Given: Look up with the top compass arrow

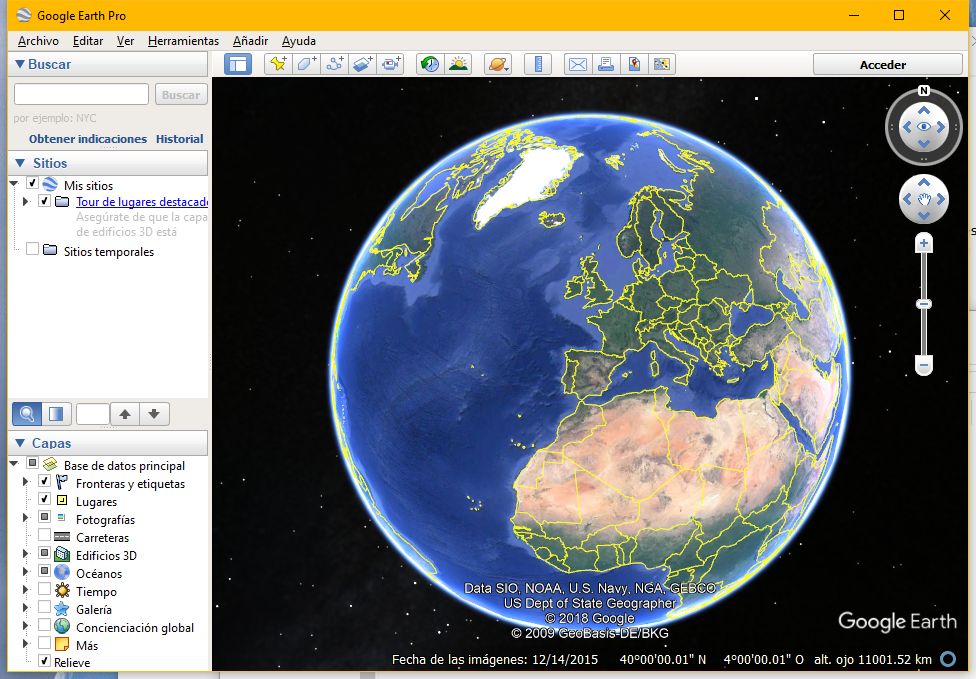Looking at the screenshot, I should click(x=924, y=110).
